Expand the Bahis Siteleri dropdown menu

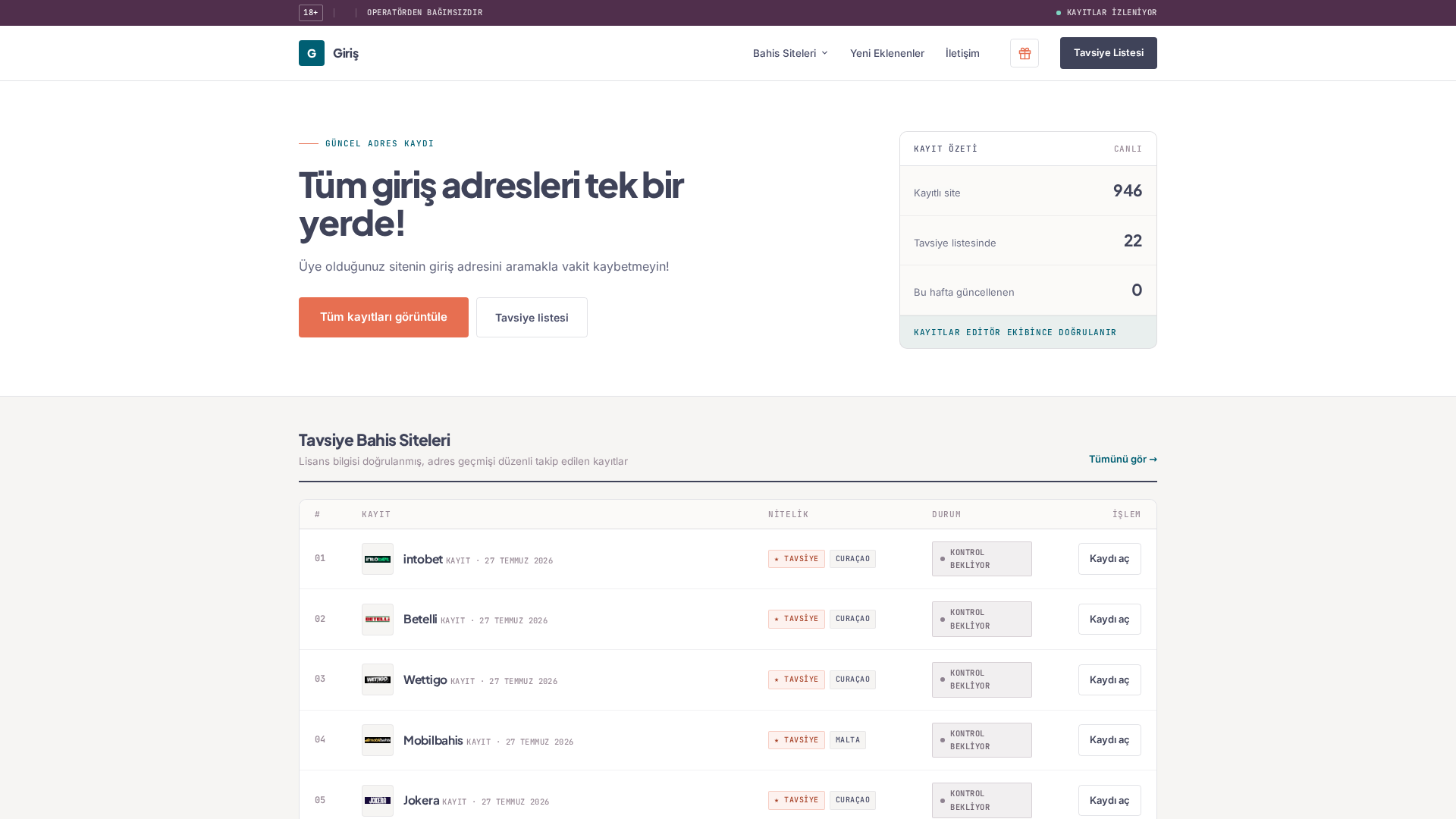790,53
